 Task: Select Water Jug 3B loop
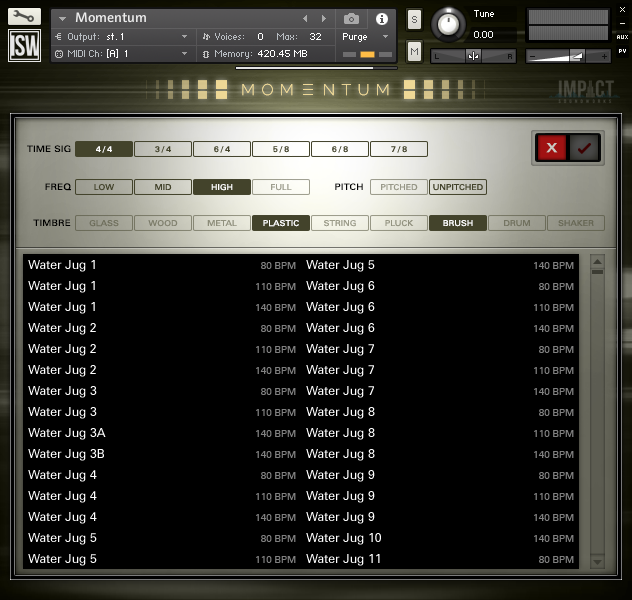point(162,454)
